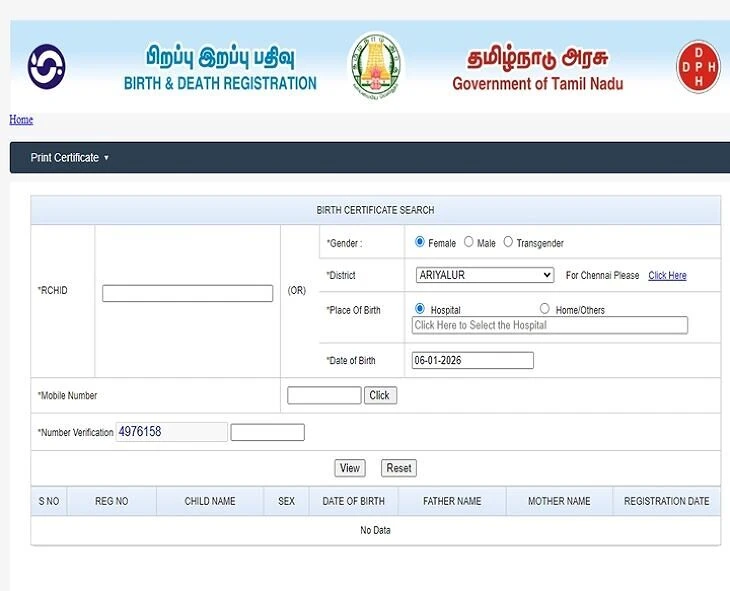730x591 pixels.
Task: Click the Date of Birth field
Action: click(x=472, y=360)
